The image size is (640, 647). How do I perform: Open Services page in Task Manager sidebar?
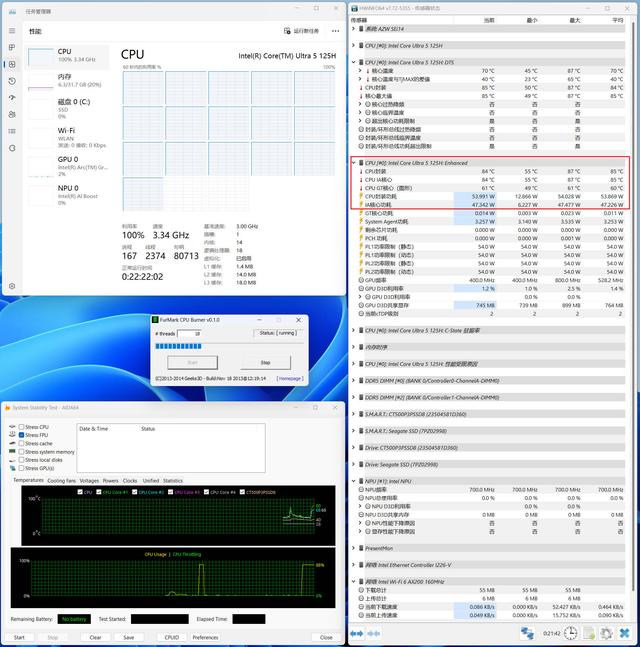pos(12,148)
